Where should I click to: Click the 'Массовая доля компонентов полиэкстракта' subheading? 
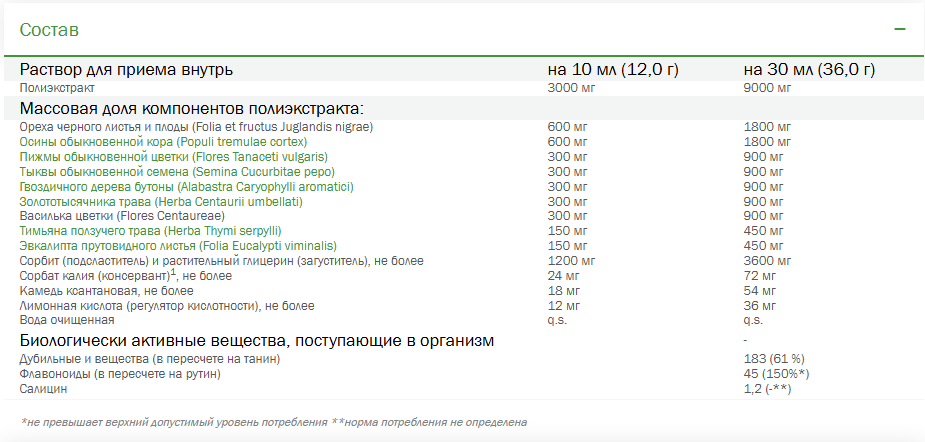(191, 108)
